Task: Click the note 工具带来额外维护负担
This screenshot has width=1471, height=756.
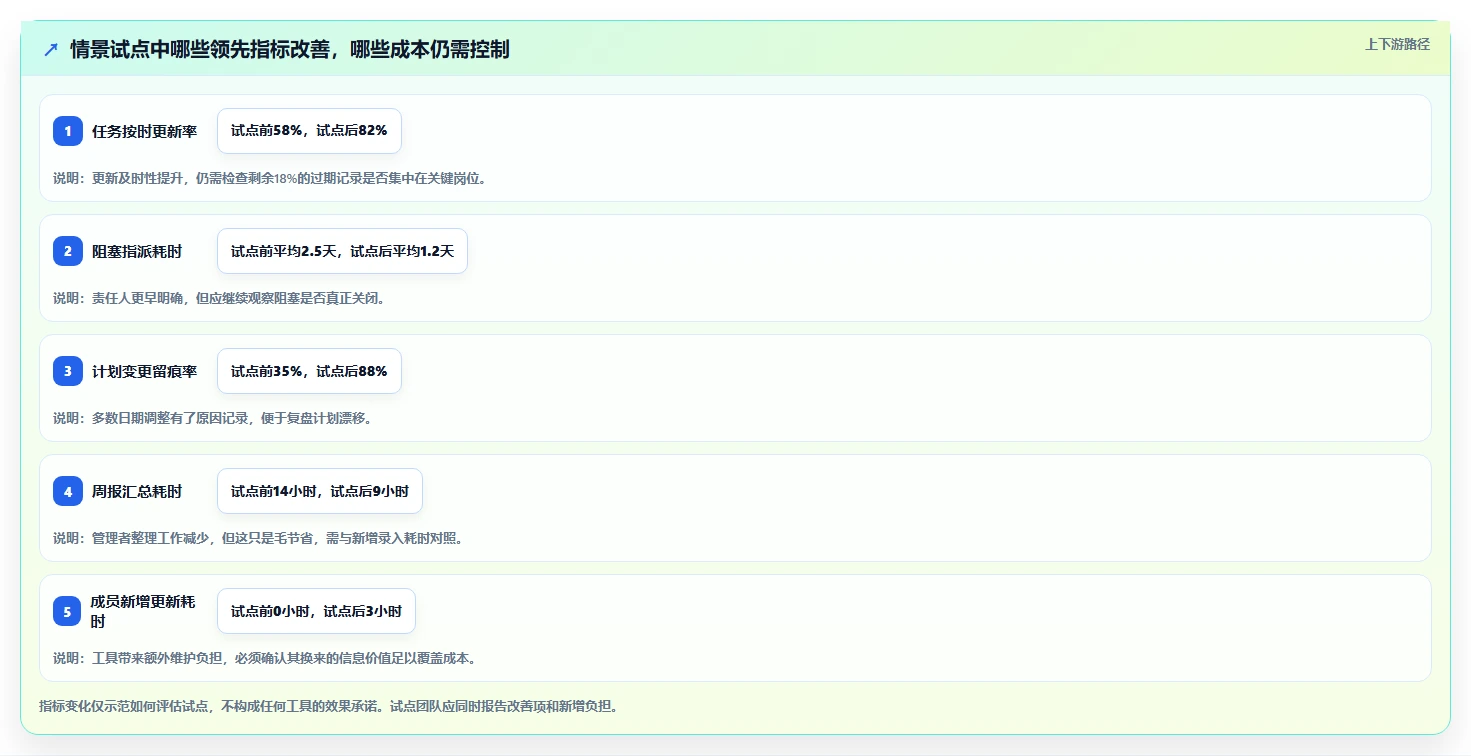Action: pos(266,658)
